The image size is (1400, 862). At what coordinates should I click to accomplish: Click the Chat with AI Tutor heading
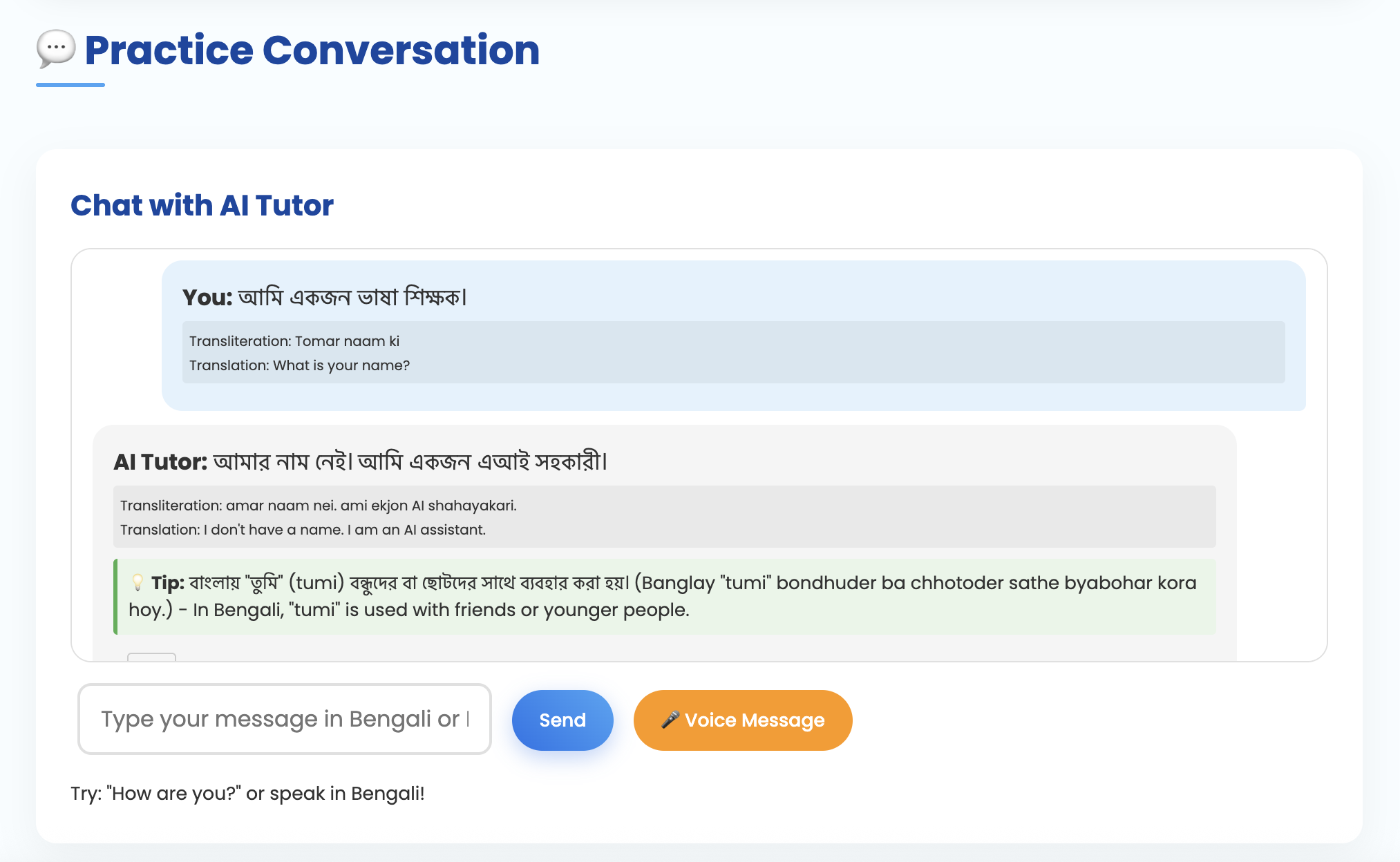coord(202,205)
